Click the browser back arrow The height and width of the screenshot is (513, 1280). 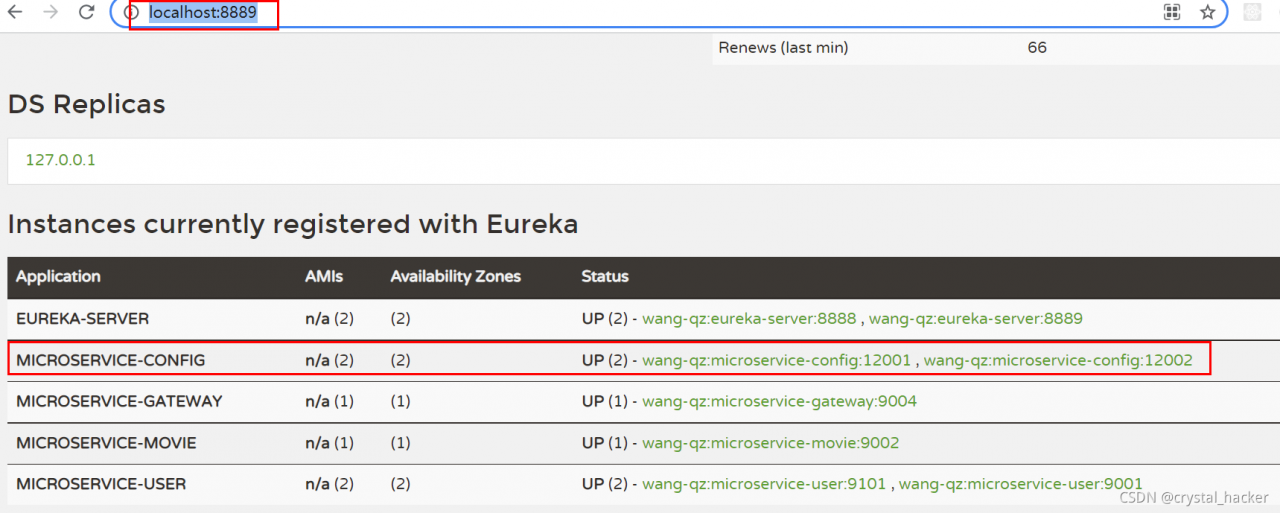[x=16, y=12]
